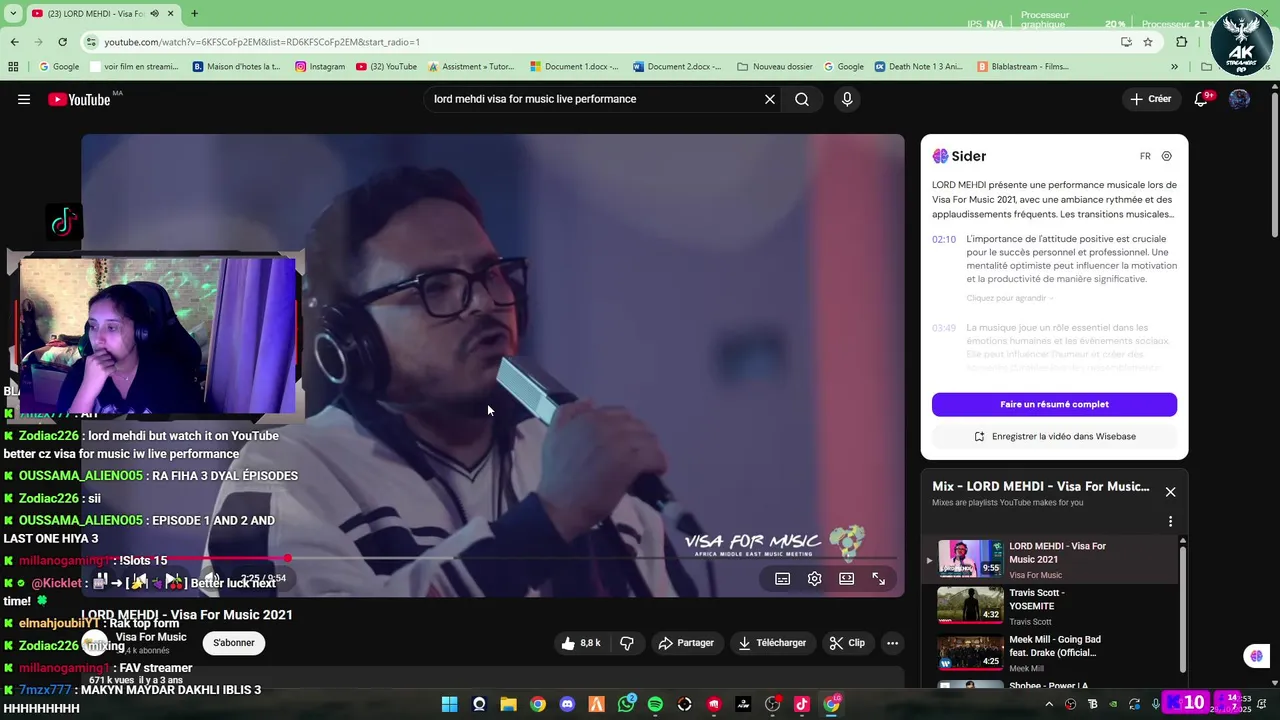Open the Assistment » Tutor bookmark

(x=471, y=67)
